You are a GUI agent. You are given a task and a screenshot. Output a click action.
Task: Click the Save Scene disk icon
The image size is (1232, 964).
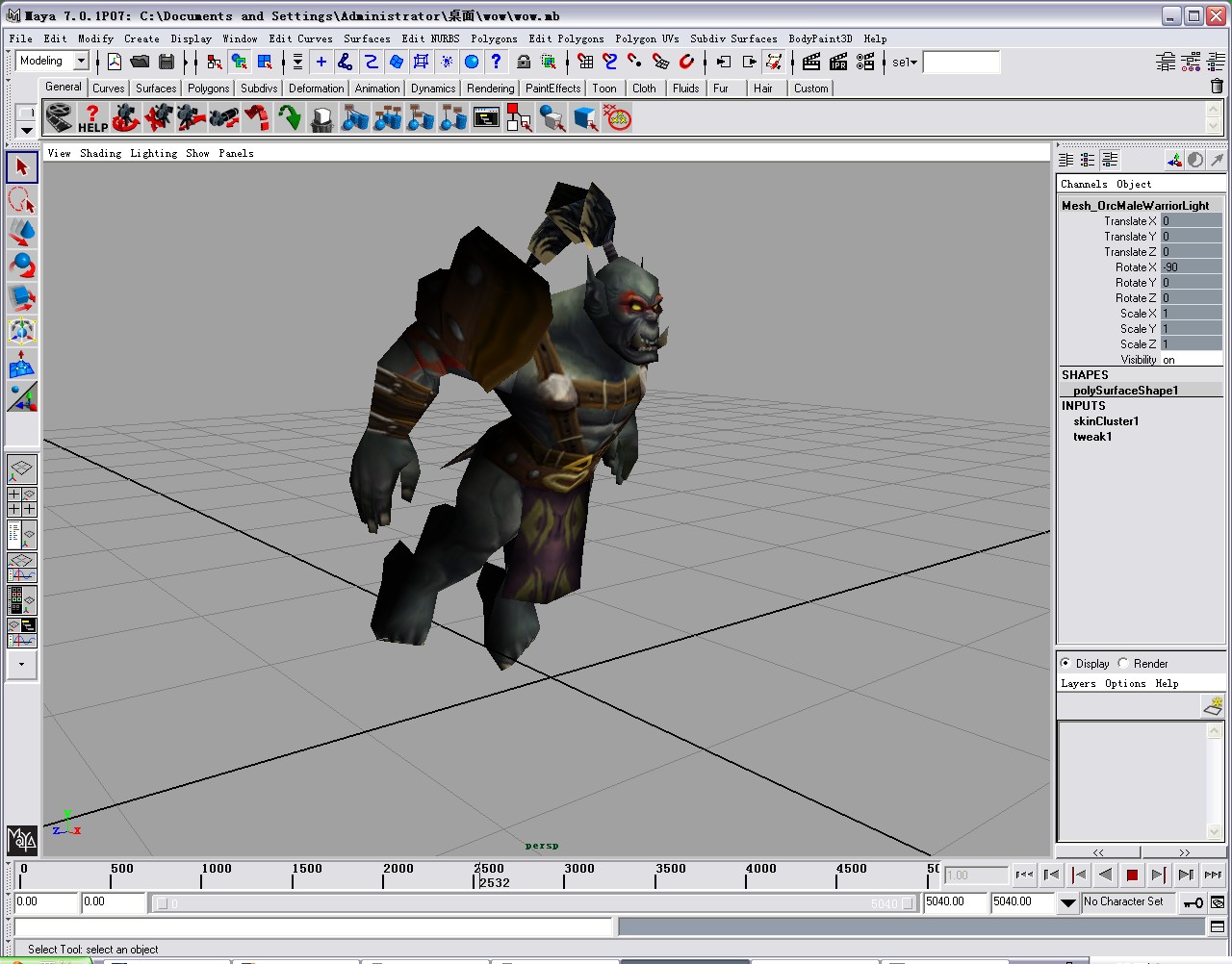coord(166,62)
